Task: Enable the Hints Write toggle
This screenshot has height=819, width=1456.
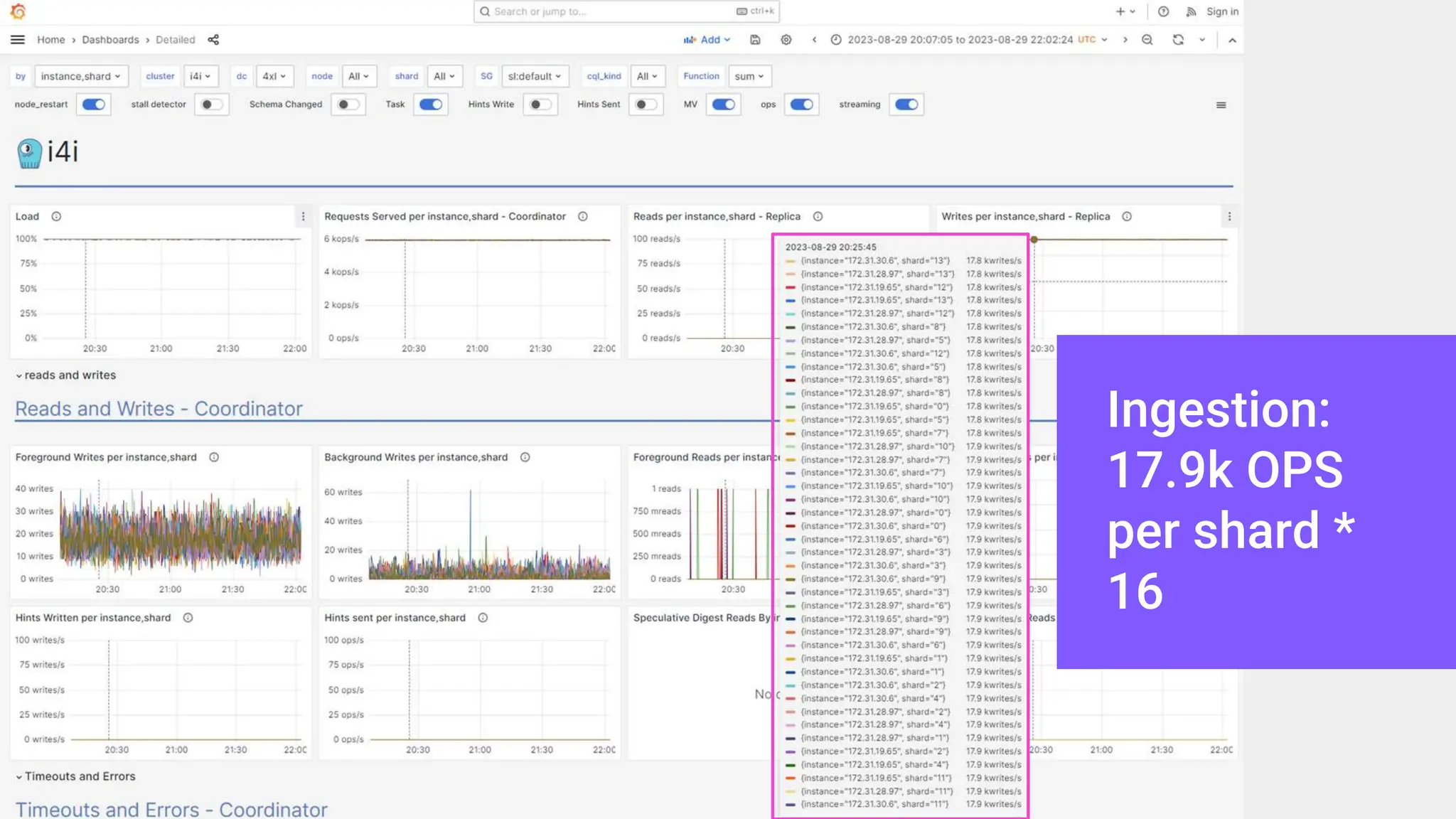Action: 540,105
